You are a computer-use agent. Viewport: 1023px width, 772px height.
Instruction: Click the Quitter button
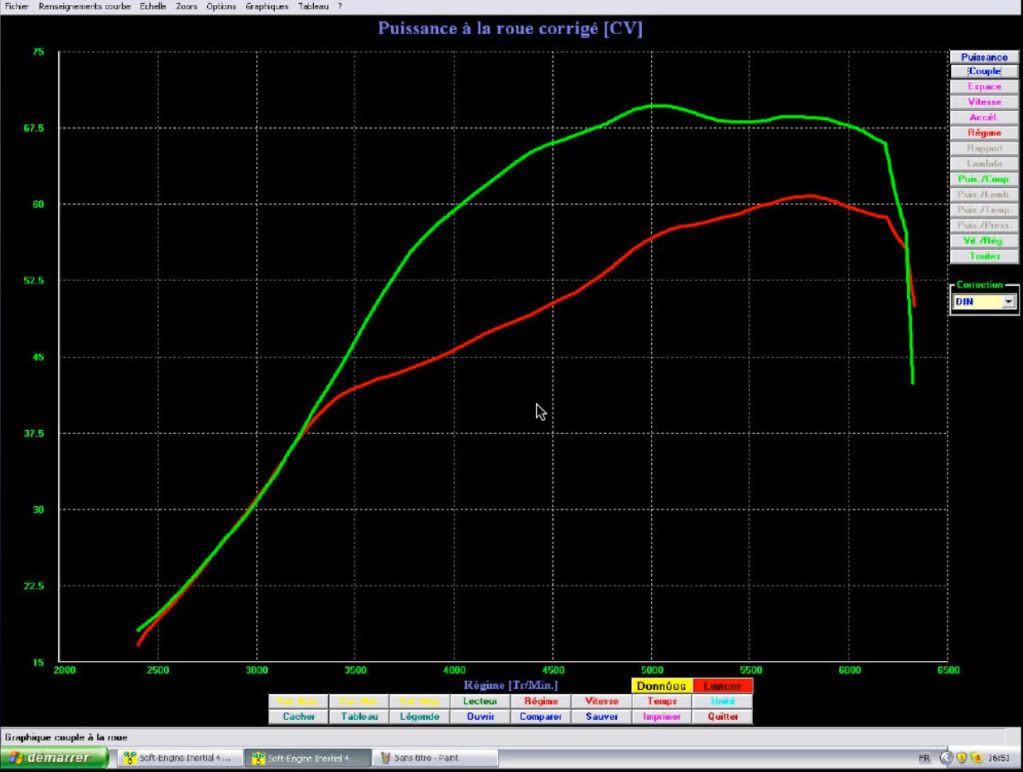click(722, 716)
